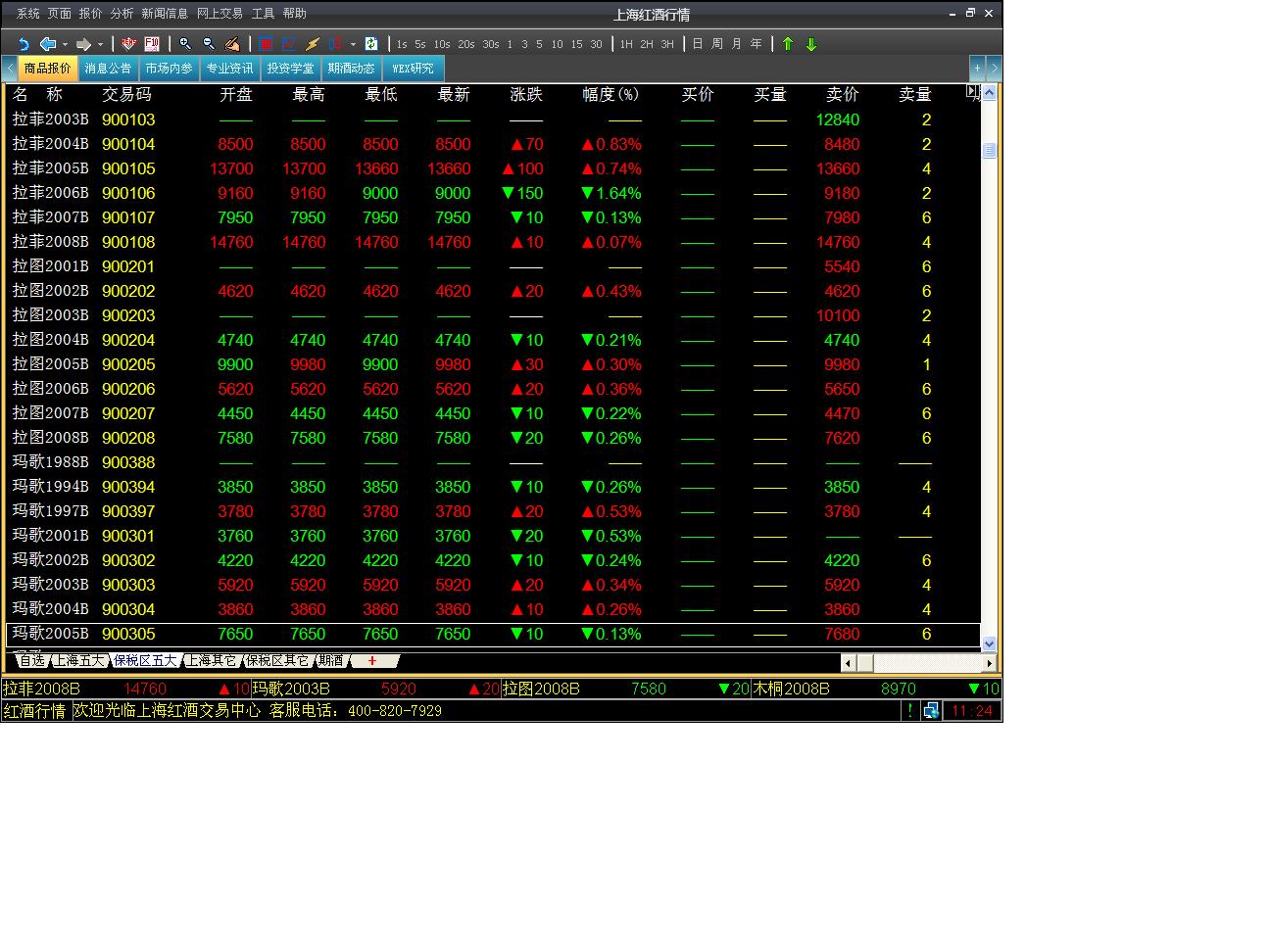
Task: Switch to the 期酒动态 tab
Action: coord(352,69)
